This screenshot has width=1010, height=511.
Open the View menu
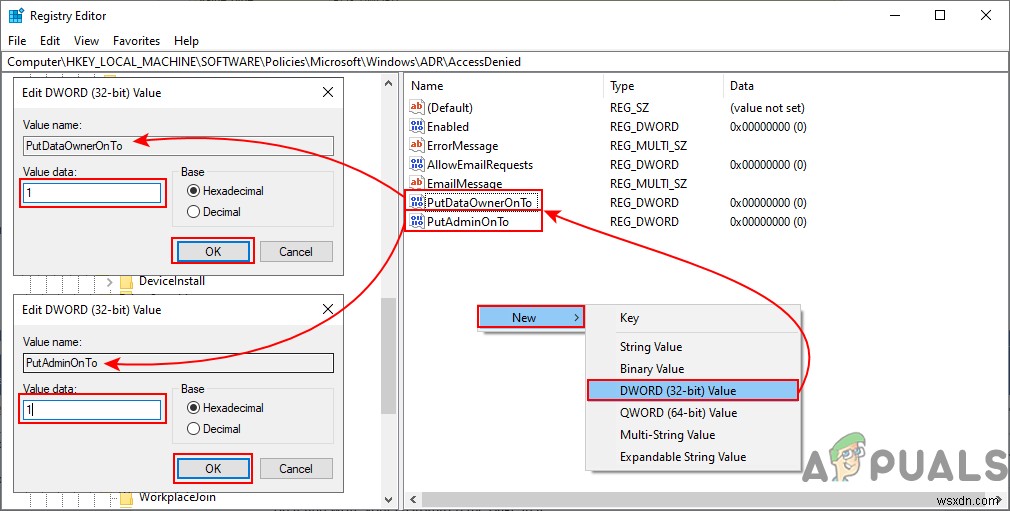click(x=86, y=41)
